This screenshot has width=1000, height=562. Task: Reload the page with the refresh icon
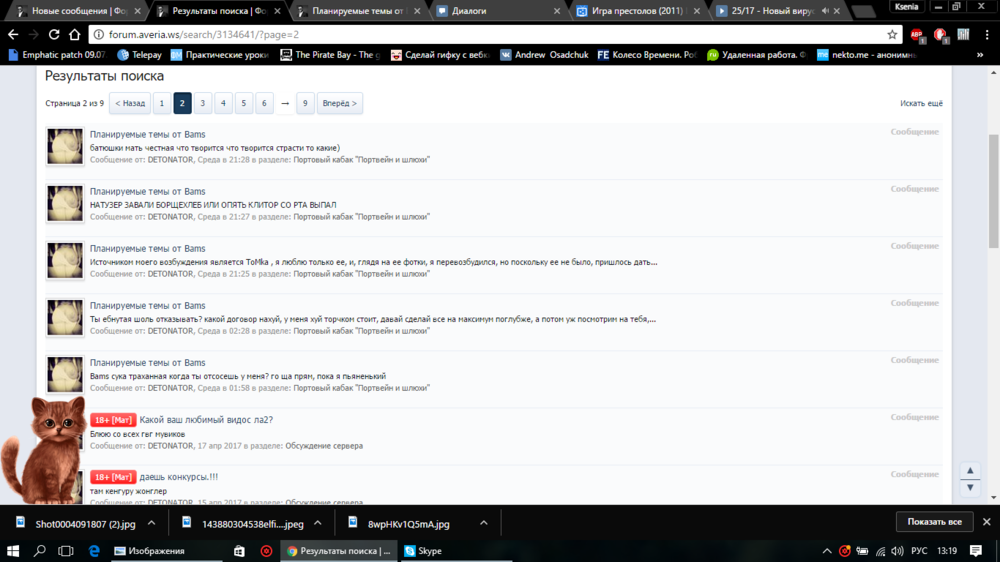pyautogui.click(x=54, y=34)
